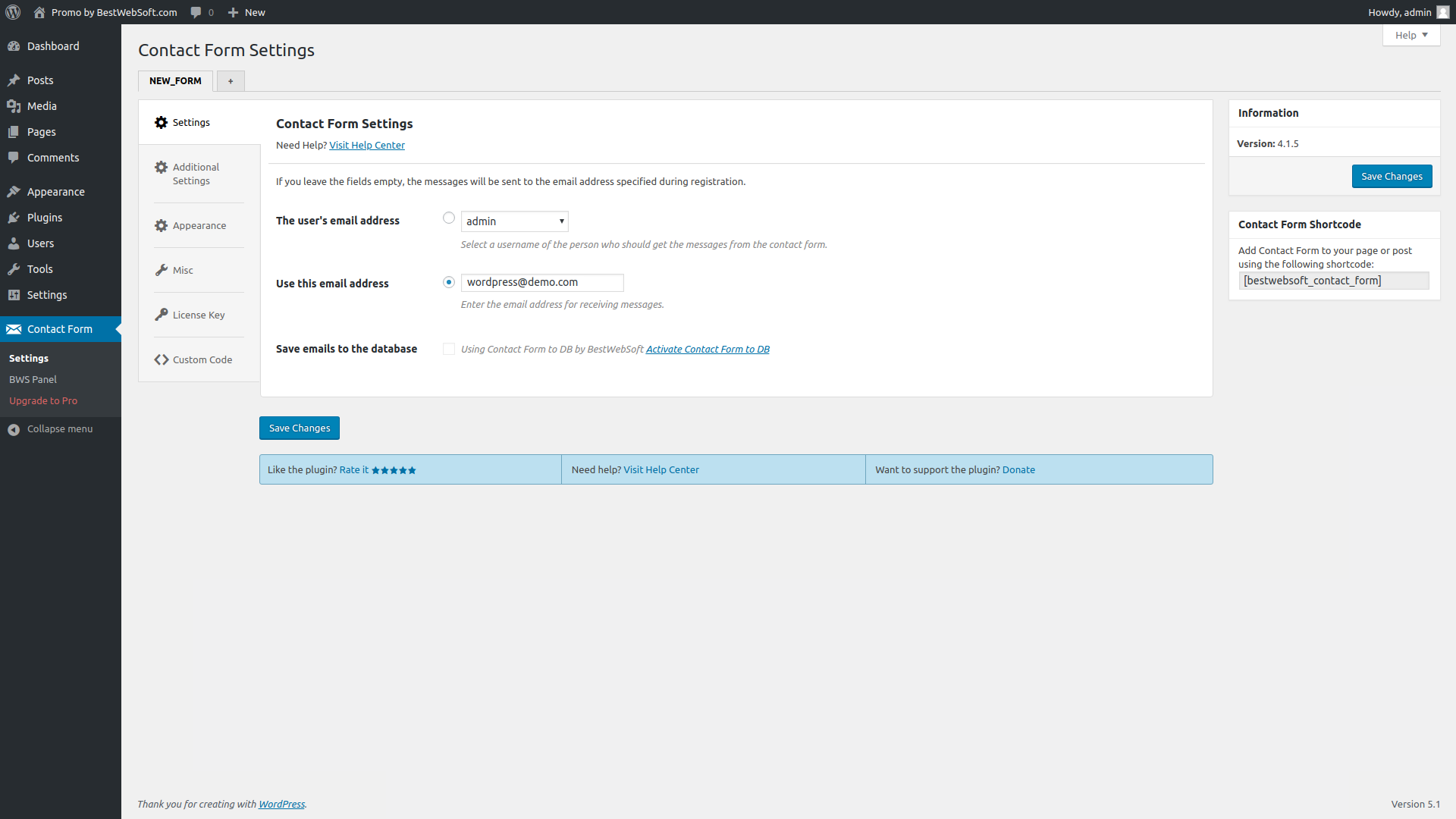Click the Rate it link
Image resolution: width=1456 pixels, height=819 pixels.
(354, 470)
